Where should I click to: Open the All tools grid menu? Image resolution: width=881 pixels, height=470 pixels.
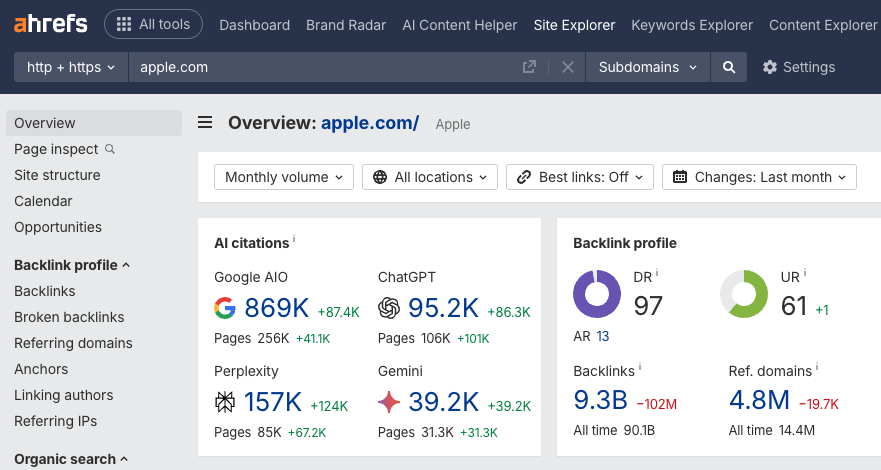pyautogui.click(x=153, y=24)
